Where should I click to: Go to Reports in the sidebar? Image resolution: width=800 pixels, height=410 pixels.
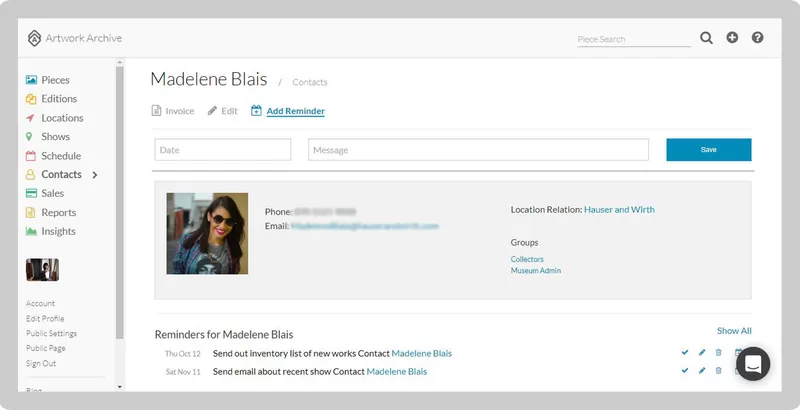59,212
